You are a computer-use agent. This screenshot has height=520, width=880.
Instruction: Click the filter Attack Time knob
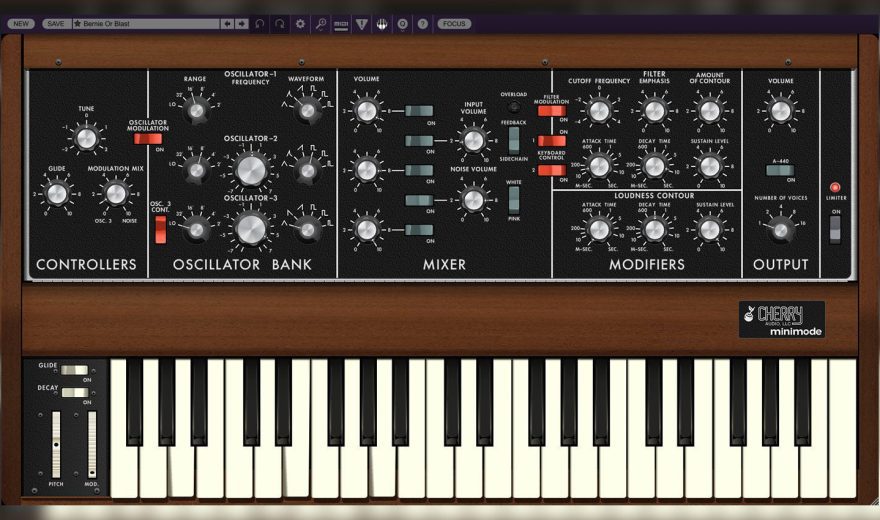(599, 166)
